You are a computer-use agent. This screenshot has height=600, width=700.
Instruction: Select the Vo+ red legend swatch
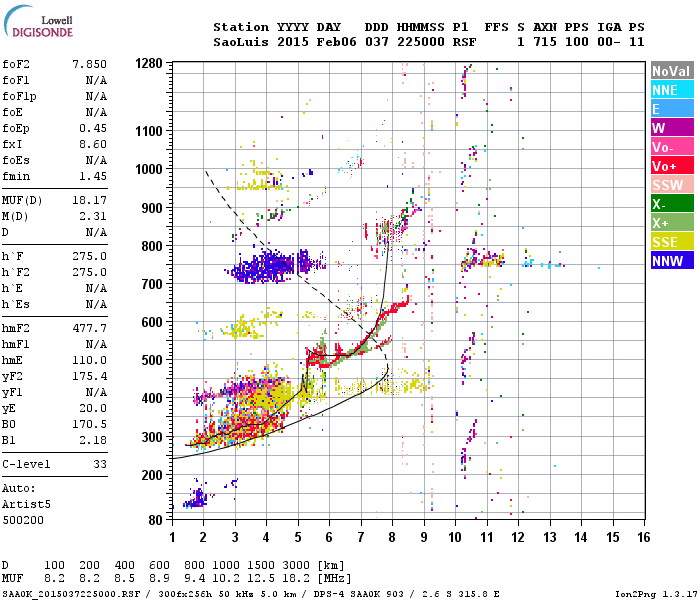[672, 166]
